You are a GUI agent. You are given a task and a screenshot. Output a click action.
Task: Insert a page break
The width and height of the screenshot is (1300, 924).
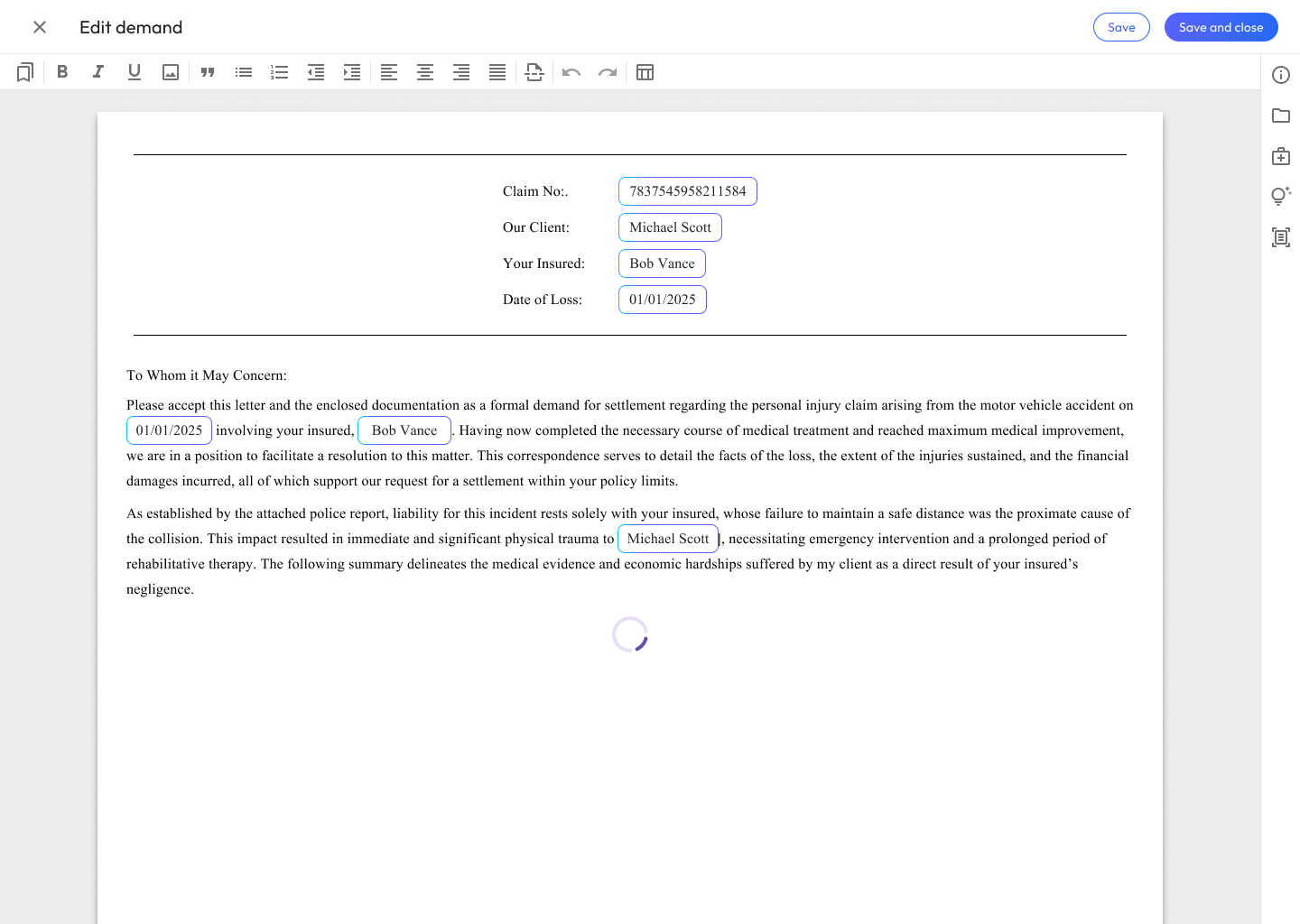pyautogui.click(x=534, y=72)
